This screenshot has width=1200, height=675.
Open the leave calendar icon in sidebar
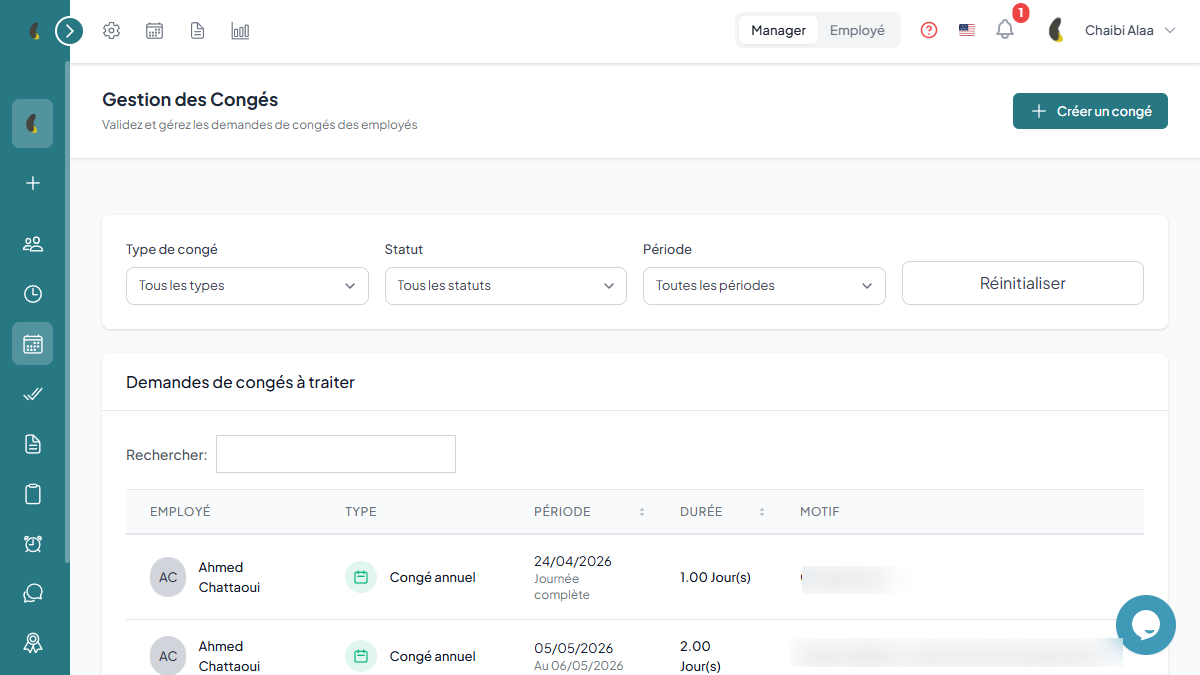[x=33, y=343]
